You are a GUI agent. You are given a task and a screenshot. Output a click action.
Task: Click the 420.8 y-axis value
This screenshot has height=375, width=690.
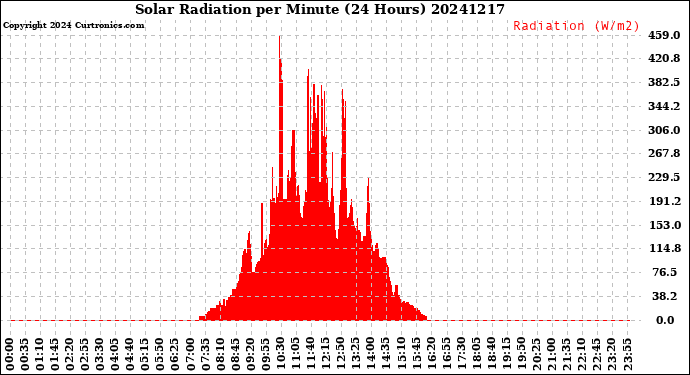pyautogui.click(x=664, y=59)
